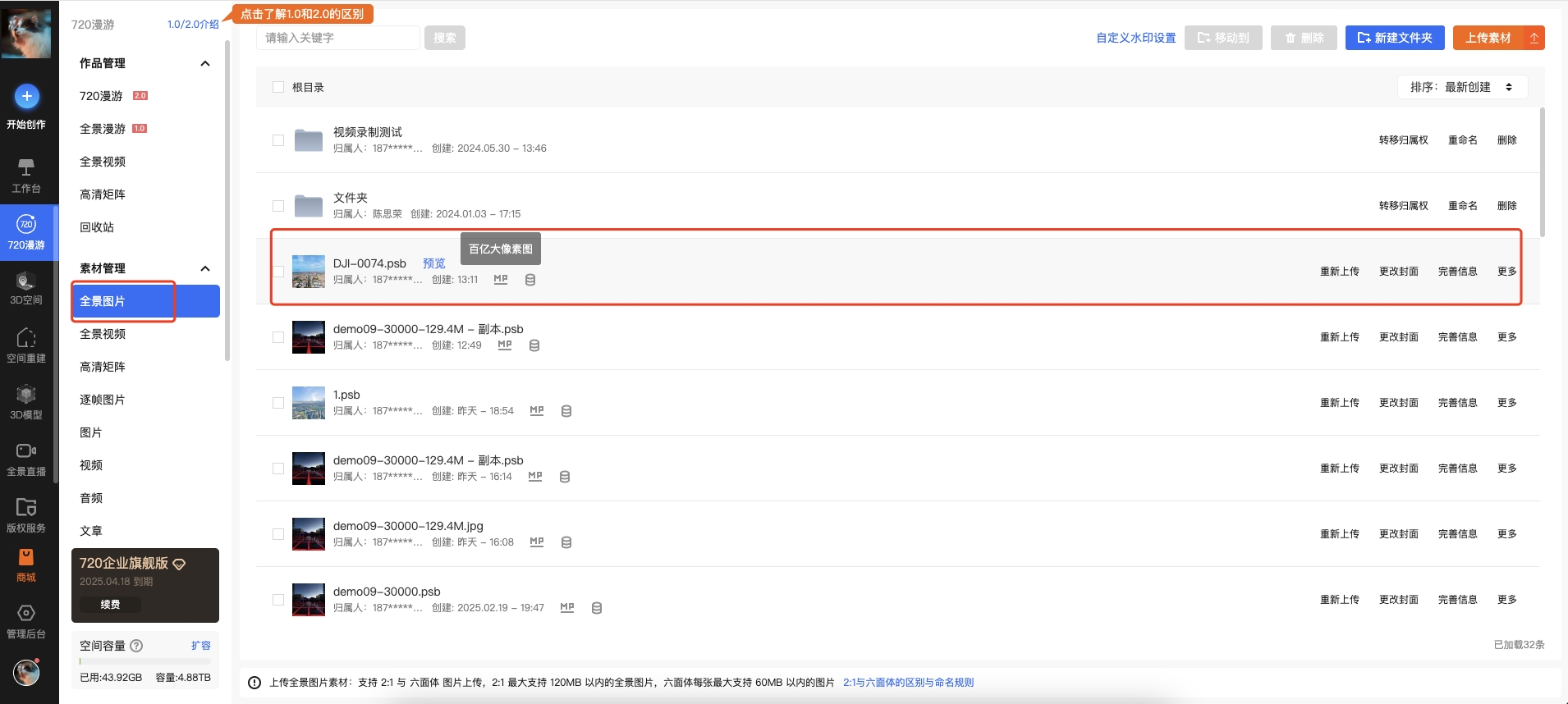1568x704 pixels.
Task: Click the blue plus 开始创作 icon
Action: [26, 97]
